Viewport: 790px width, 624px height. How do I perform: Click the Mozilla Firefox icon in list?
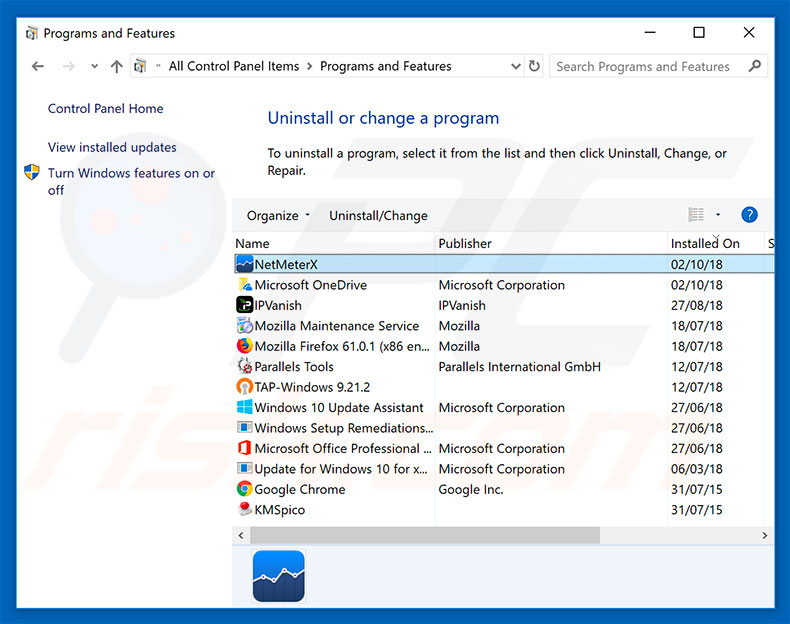245,346
